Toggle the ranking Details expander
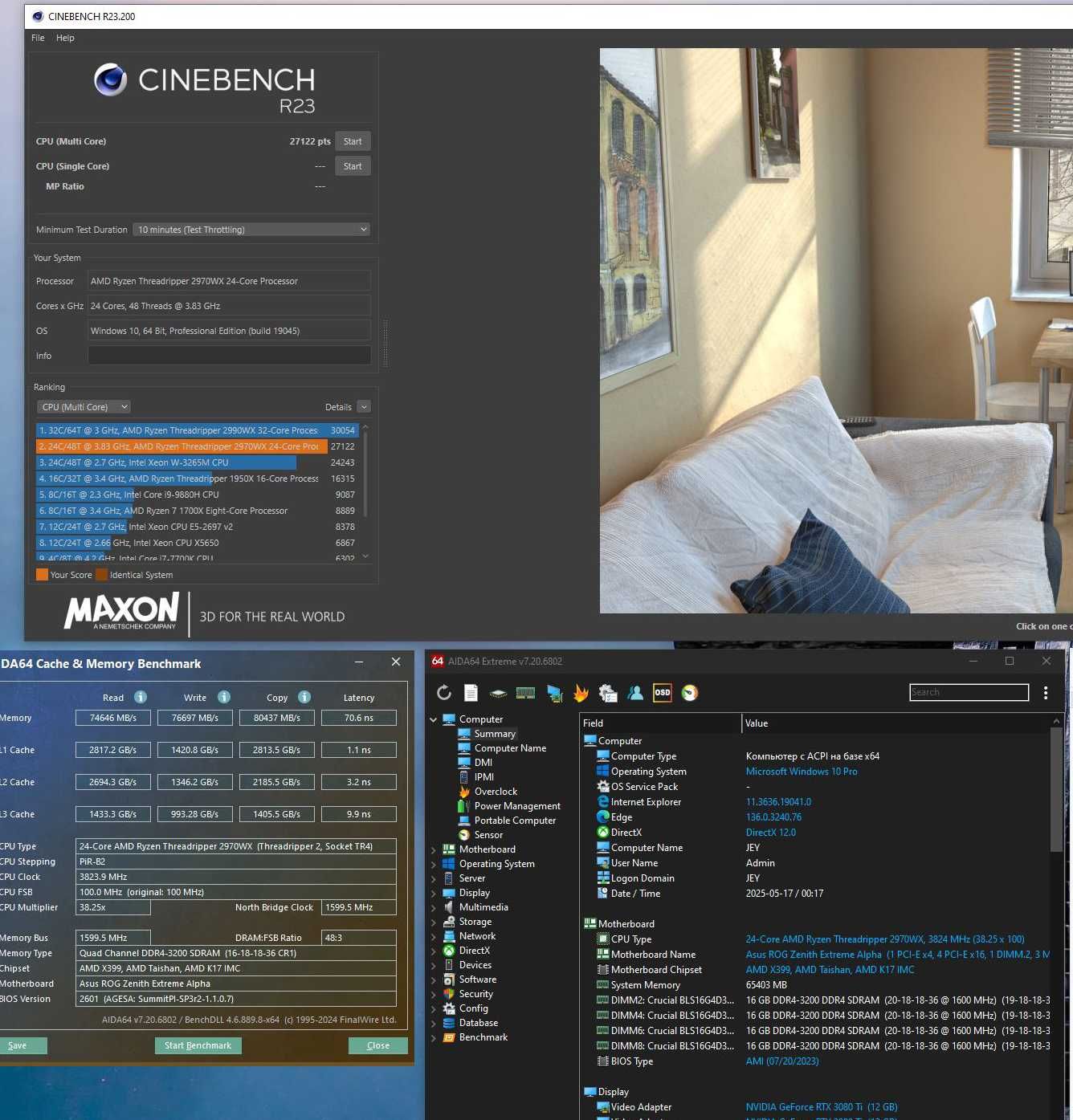Viewport: 1073px width, 1120px height. 364,407
